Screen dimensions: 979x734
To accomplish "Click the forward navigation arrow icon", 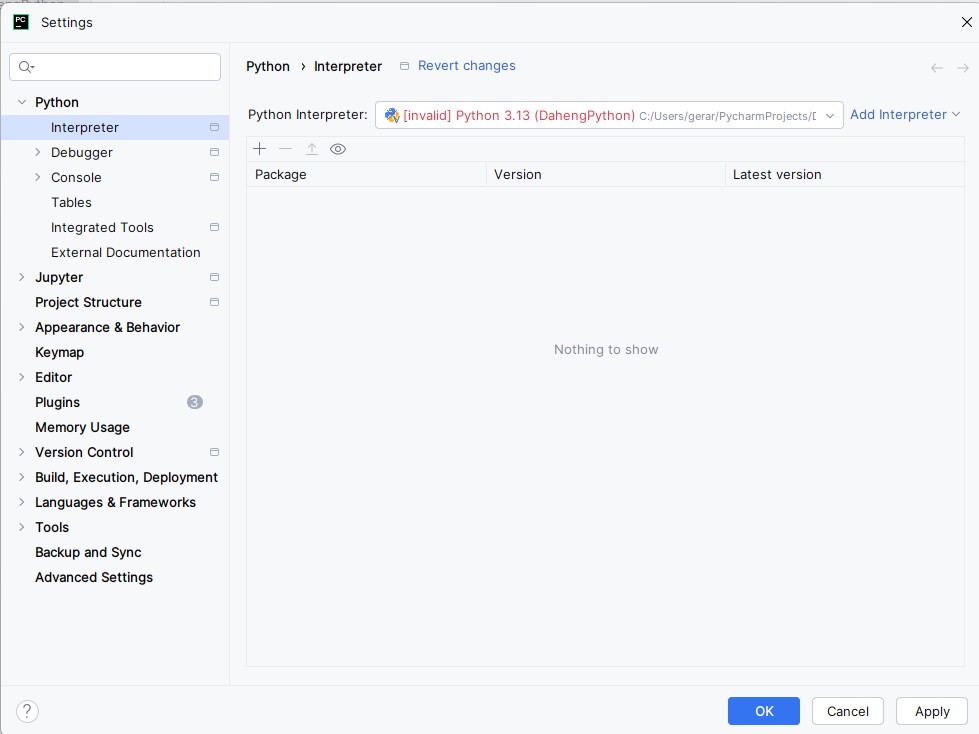I will coord(963,68).
